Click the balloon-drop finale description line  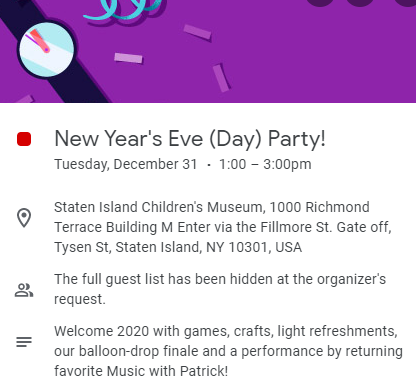(228, 351)
